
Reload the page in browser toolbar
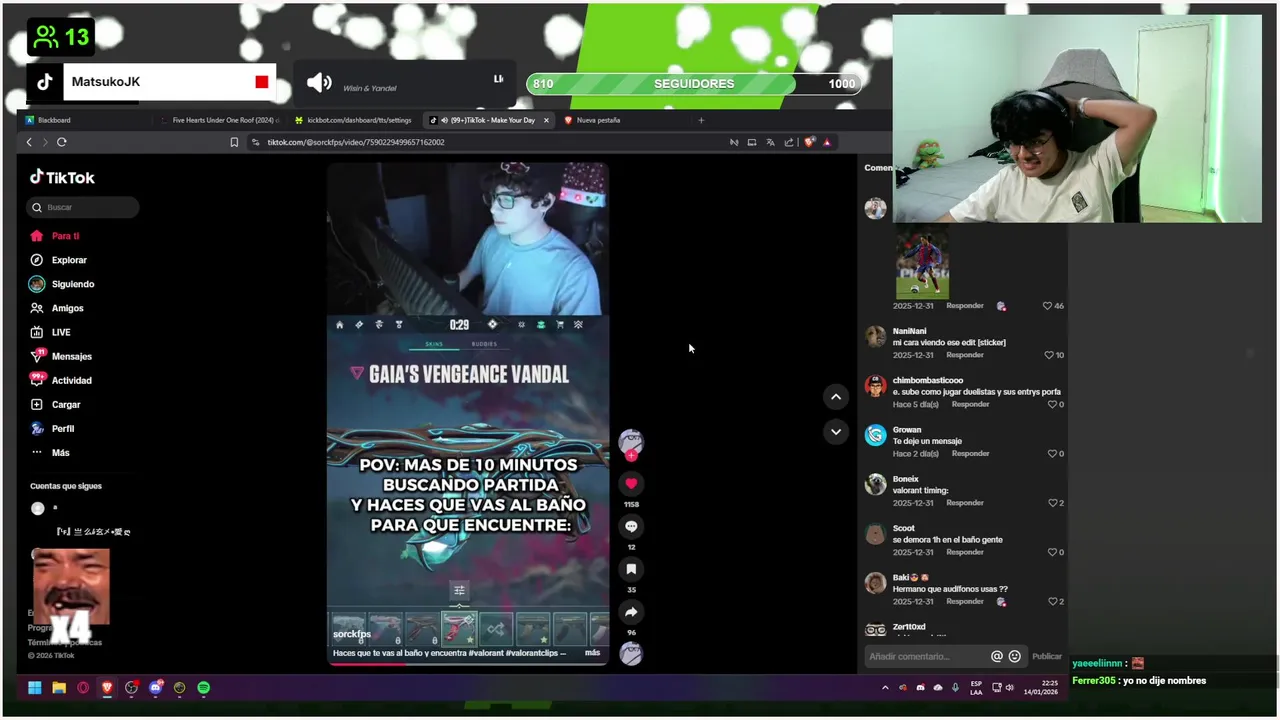(62, 142)
